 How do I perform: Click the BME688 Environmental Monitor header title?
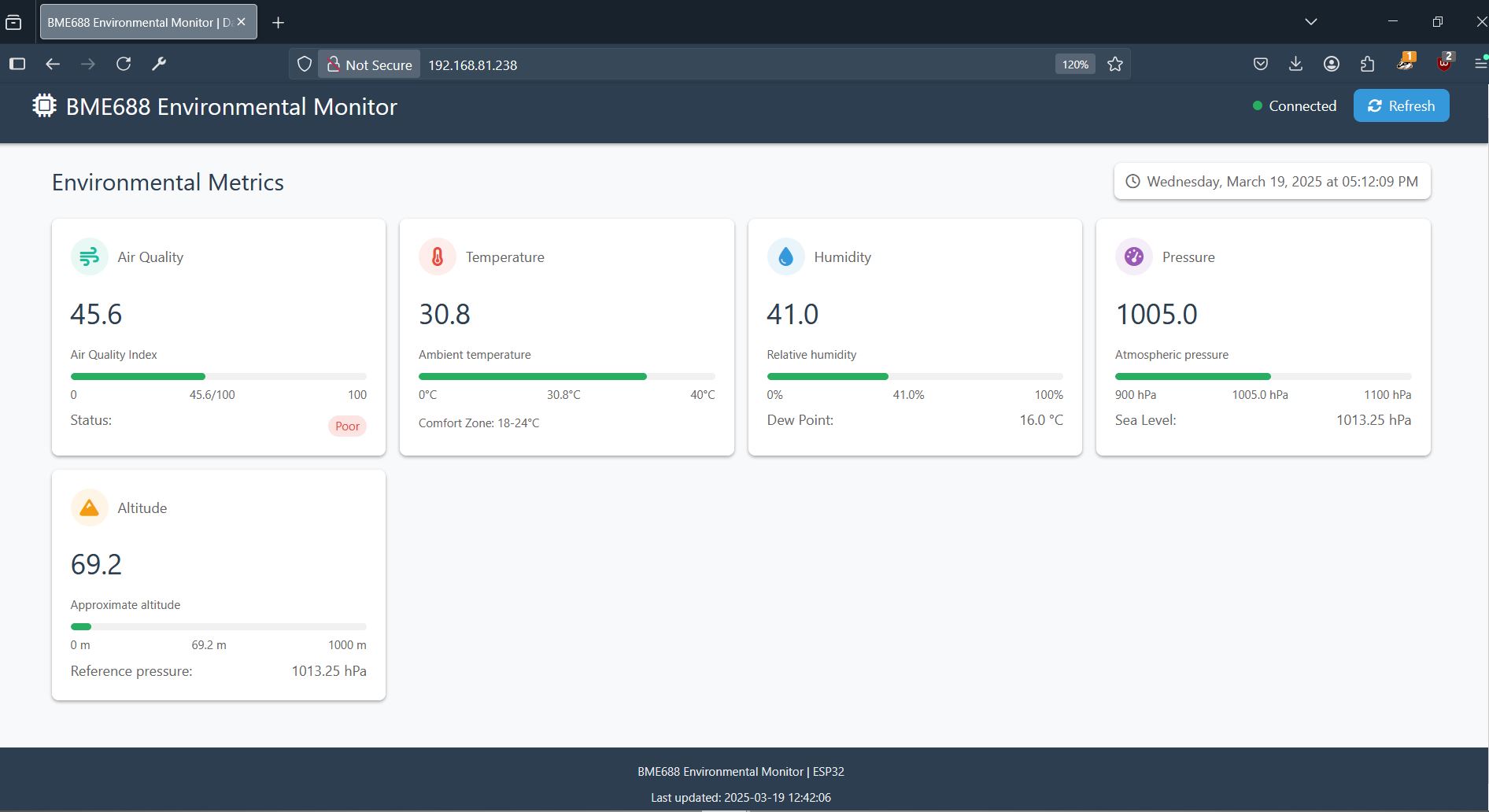click(x=231, y=106)
